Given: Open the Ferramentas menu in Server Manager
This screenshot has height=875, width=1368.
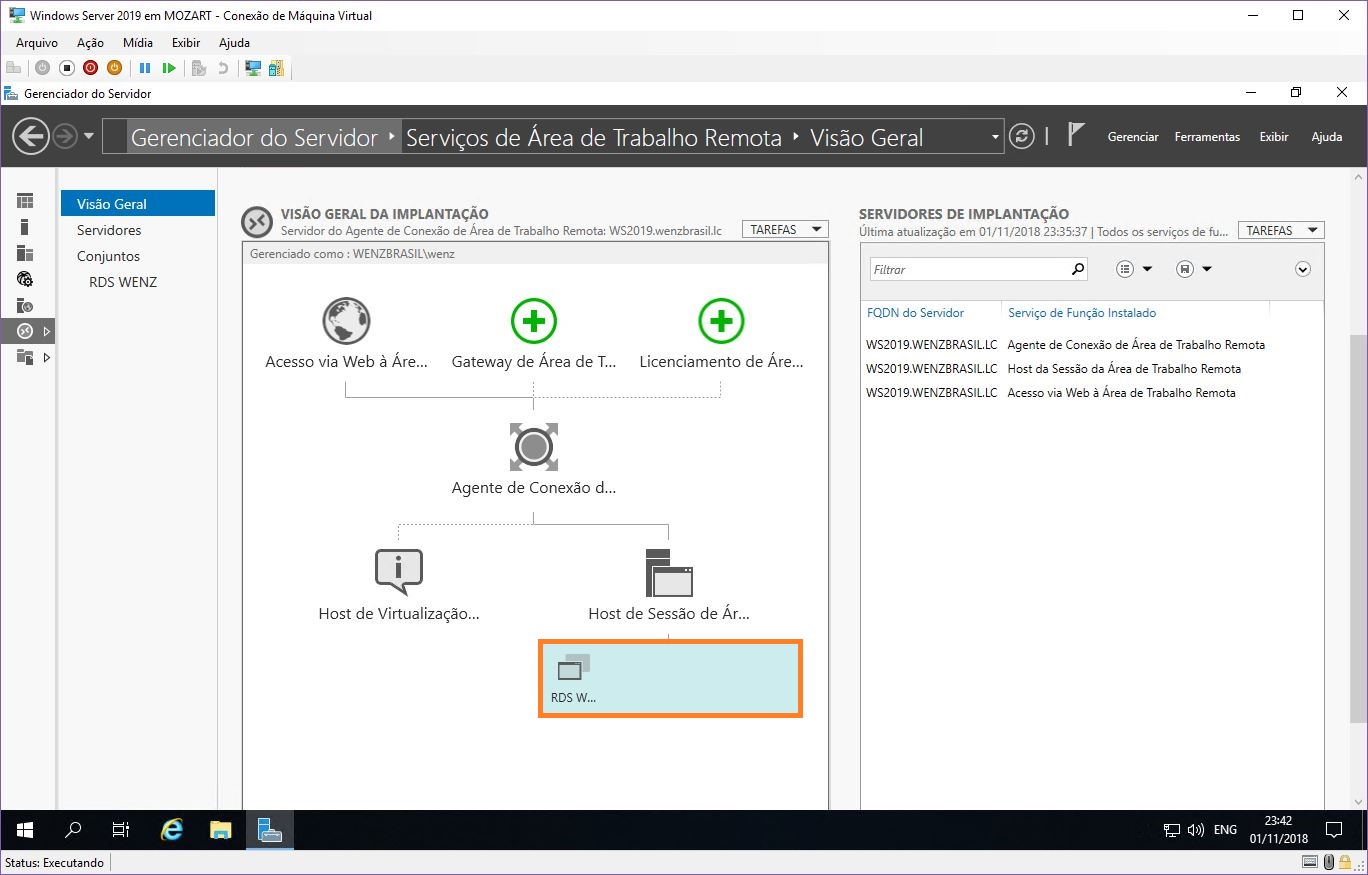Looking at the screenshot, I should coord(1207,137).
